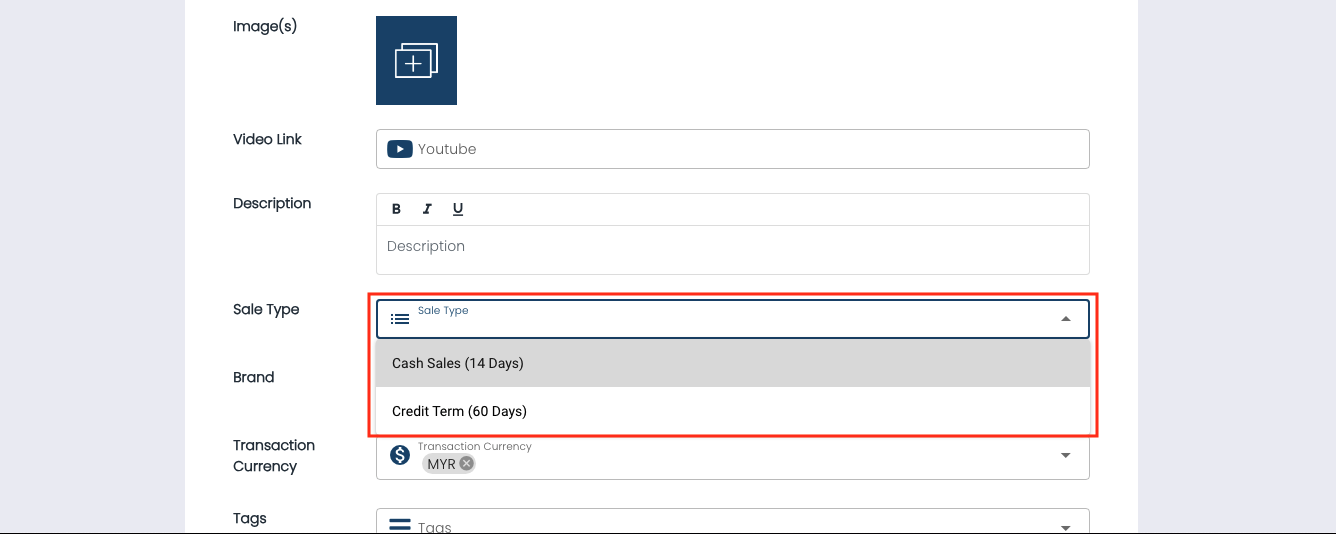This screenshot has height=534, width=1336.
Task: Remove the MYR currency chip
Action: point(466,464)
